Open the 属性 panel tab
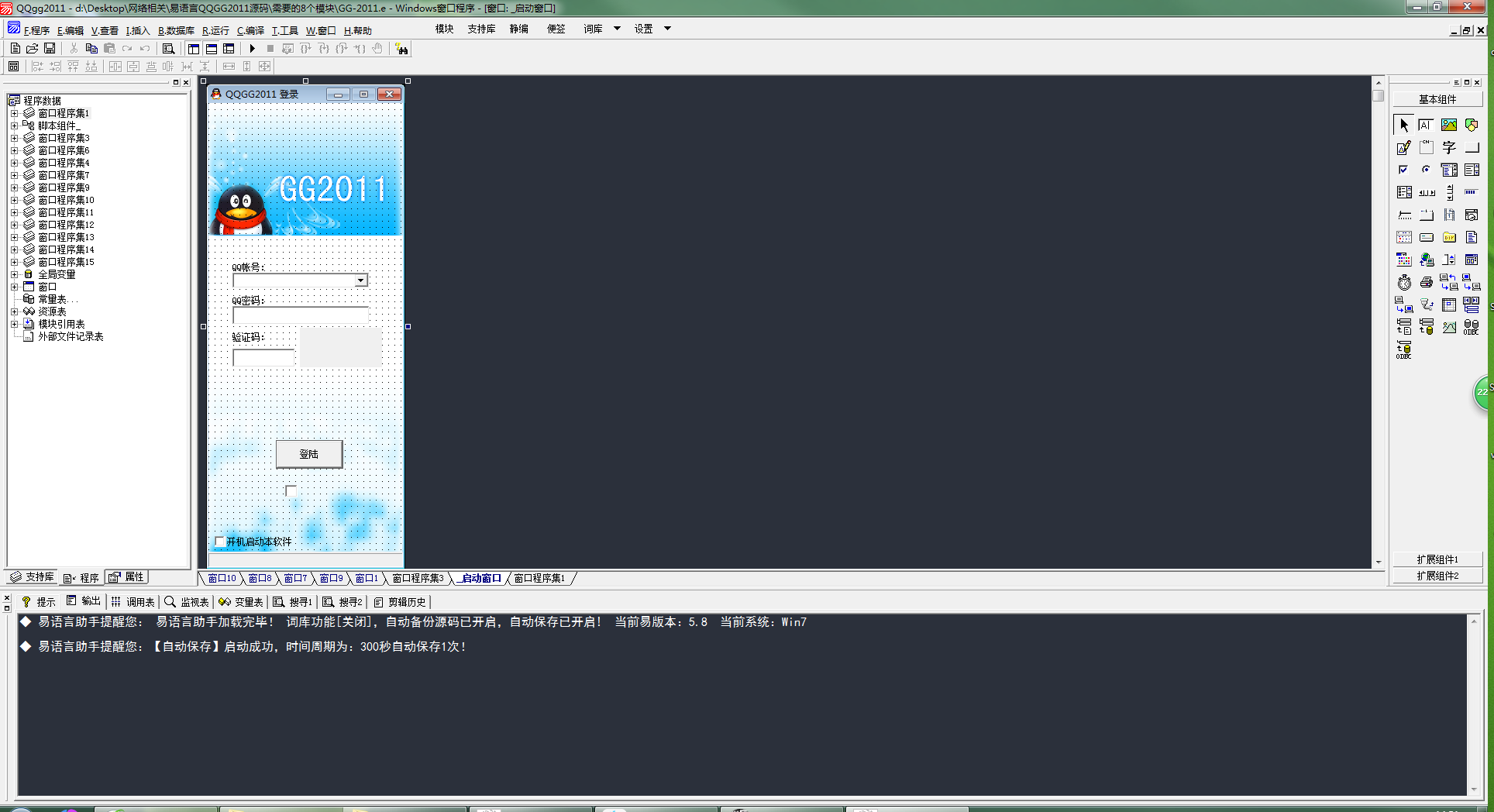 tap(126, 577)
